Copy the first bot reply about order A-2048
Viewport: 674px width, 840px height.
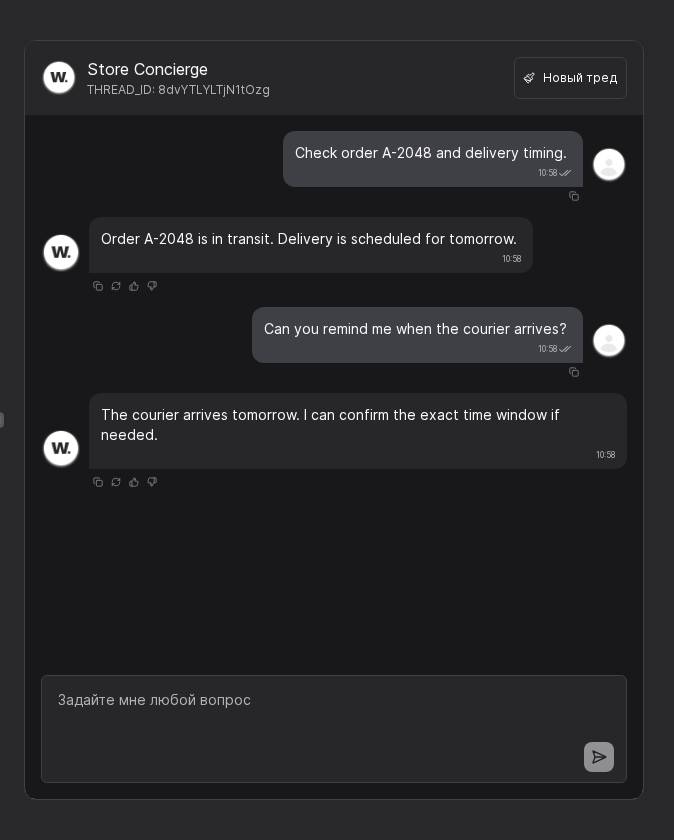click(98, 286)
